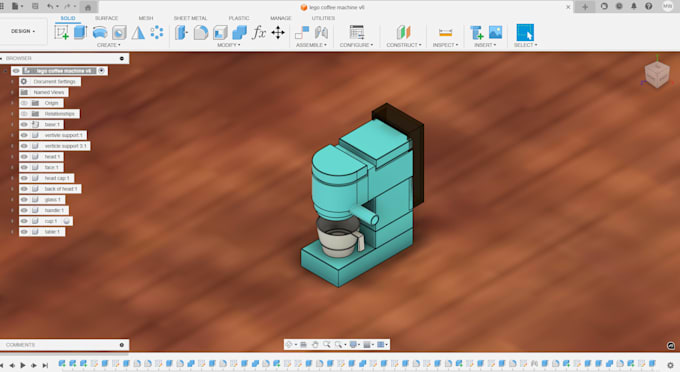
Task: Open the Configure table icon
Action: [357, 33]
